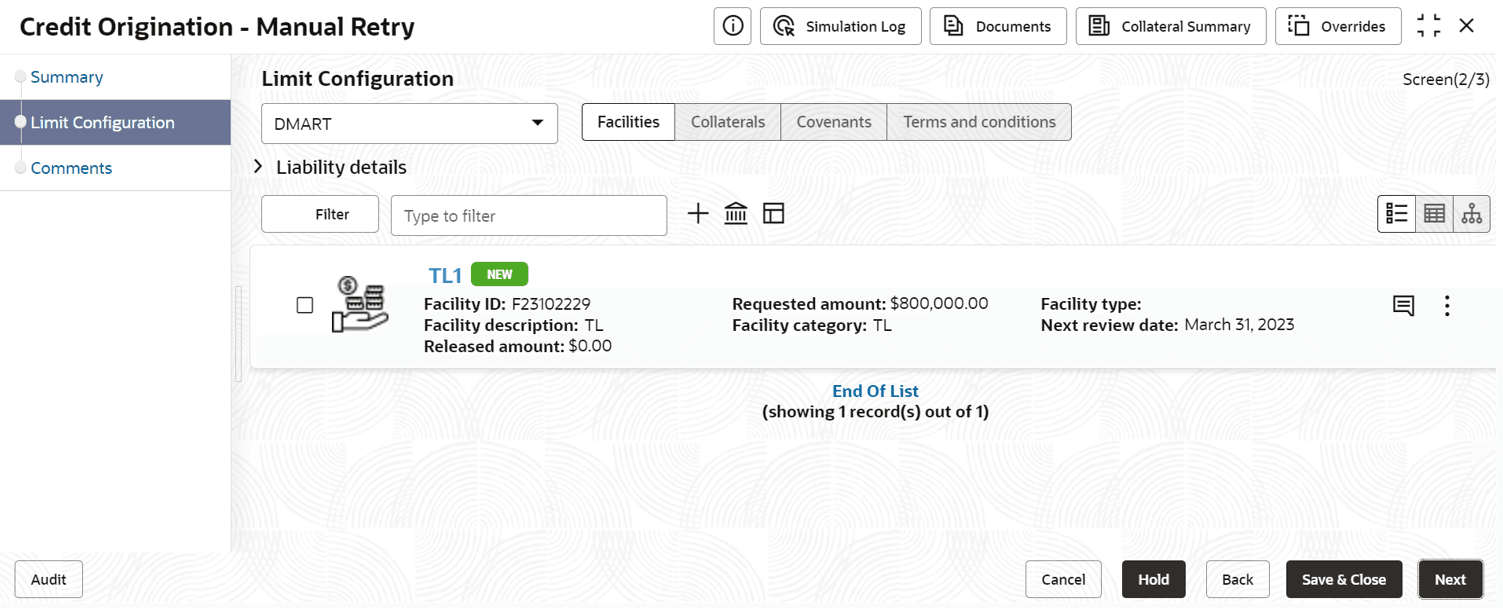Click the TL1 facility money icon
1503x608 pixels.
coord(360,304)
